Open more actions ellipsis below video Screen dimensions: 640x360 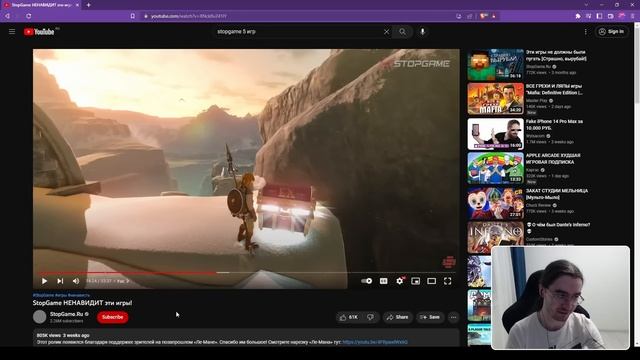pyautogui.click(x=453, y=317)
